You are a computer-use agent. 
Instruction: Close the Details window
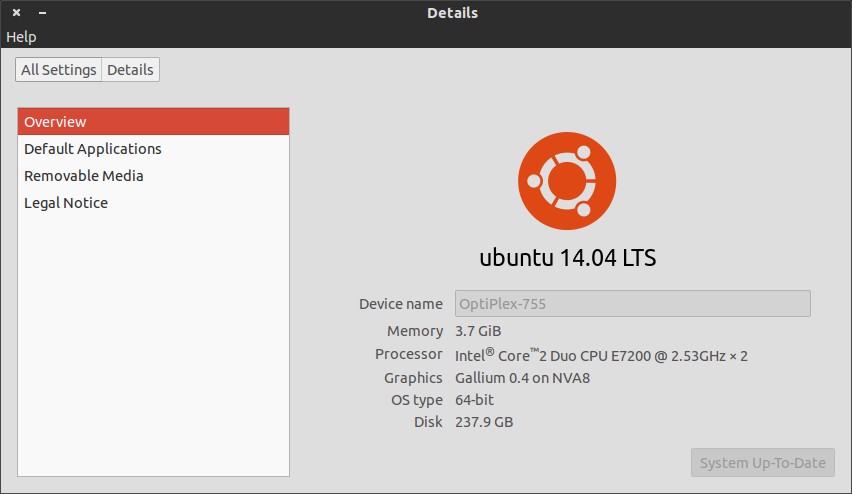point(16,12)
